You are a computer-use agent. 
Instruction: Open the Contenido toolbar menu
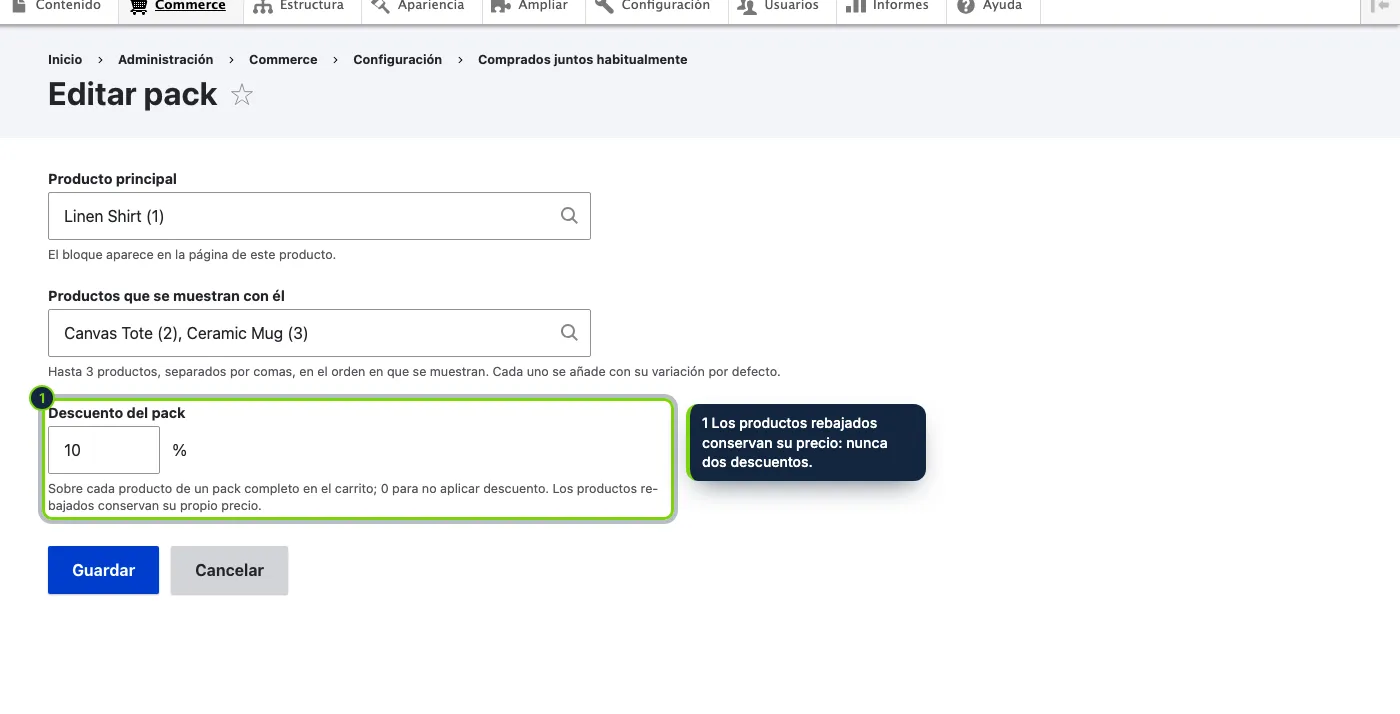pyautogui.click(x=58, y=8)
